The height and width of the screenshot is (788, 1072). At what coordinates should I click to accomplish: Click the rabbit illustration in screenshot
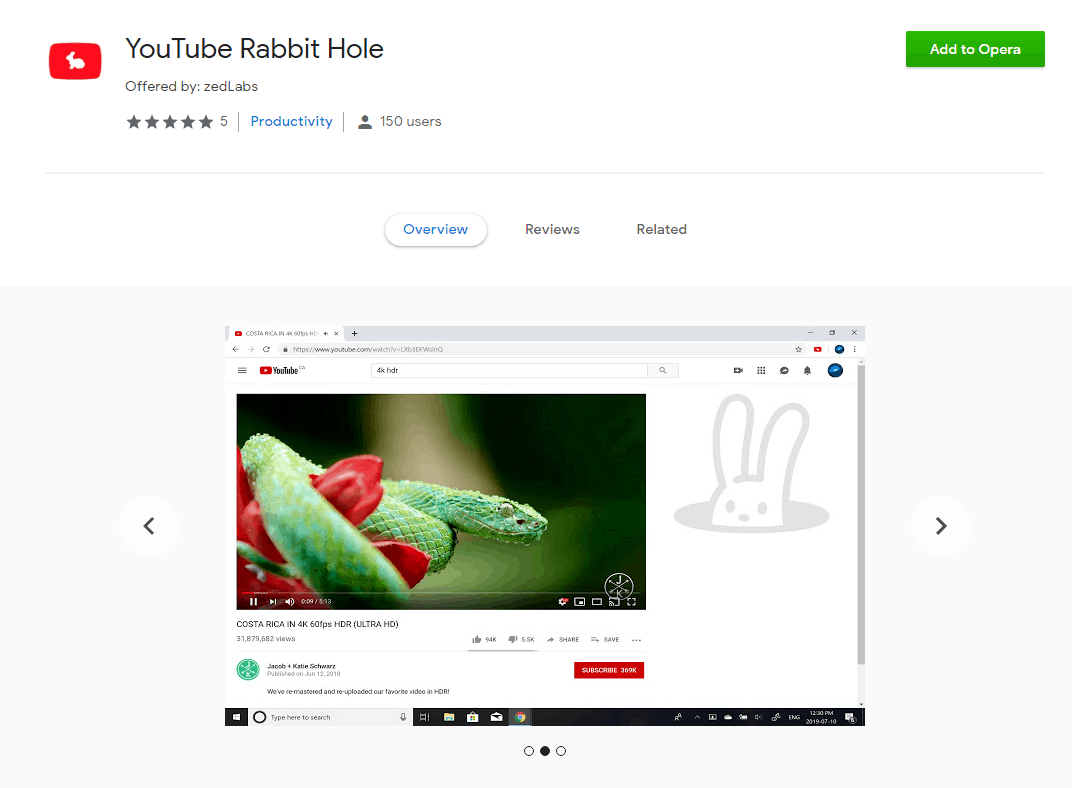(751, 465)
